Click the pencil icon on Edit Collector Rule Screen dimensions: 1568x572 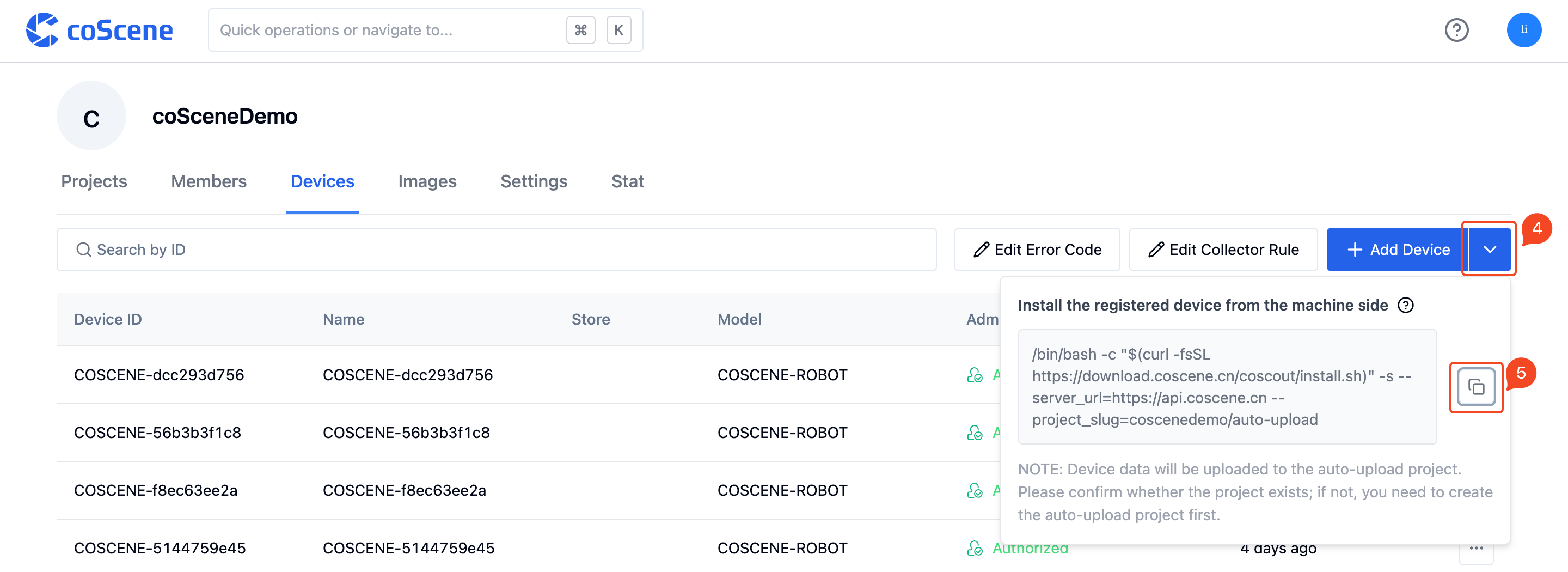click(x=1155, y=250)
